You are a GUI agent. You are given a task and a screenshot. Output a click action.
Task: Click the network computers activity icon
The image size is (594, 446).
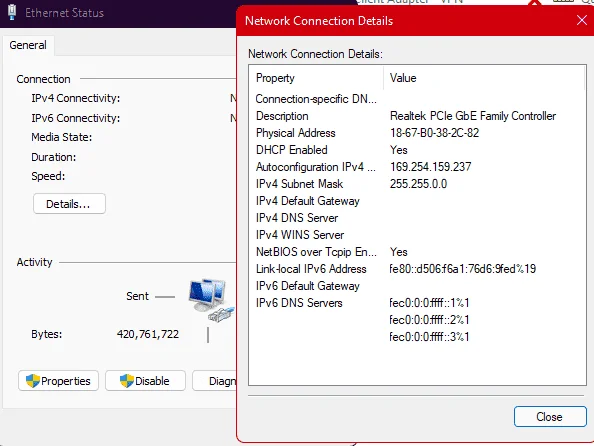click(x=211, y=300)
